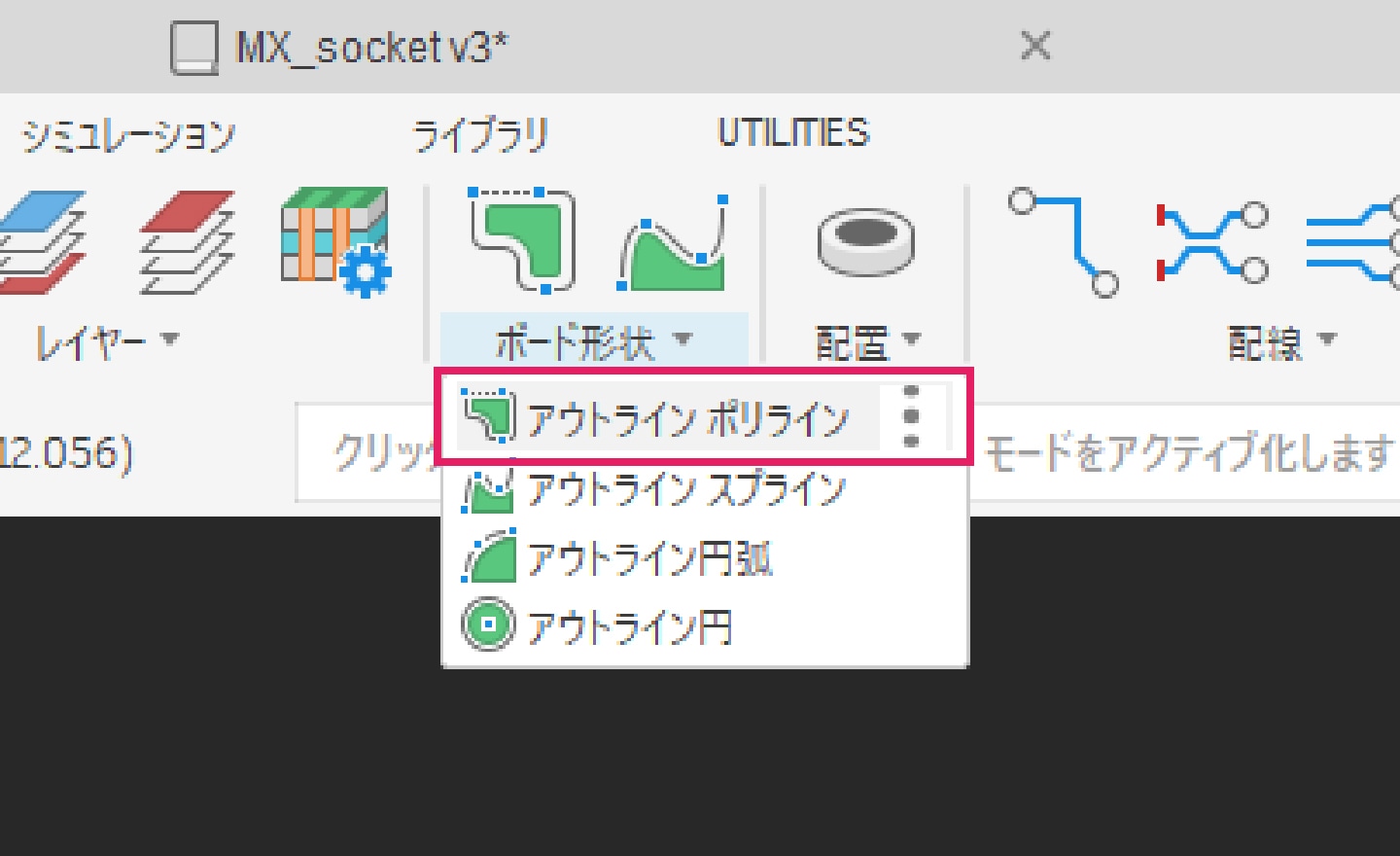Viewport: 1400px width, 856px height.
Task: Collapse the ボード形状 dropdown
Action: point(593,341)
